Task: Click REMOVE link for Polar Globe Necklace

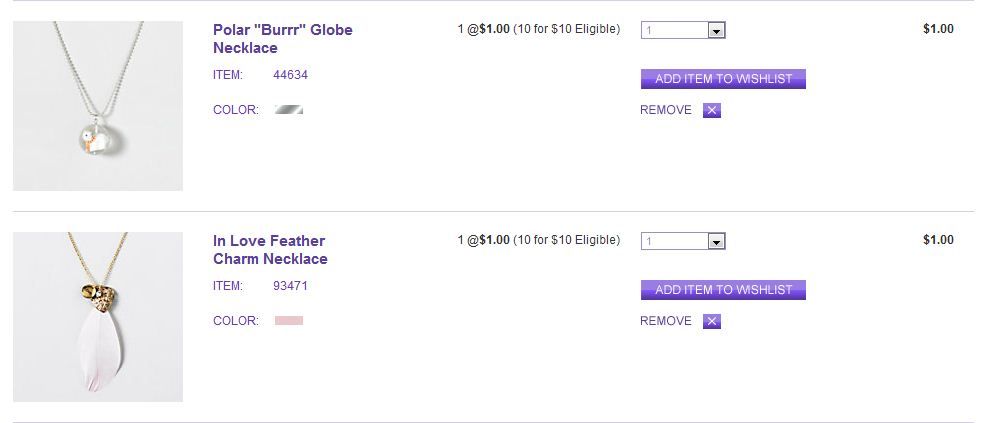Action: pos(666,110)
